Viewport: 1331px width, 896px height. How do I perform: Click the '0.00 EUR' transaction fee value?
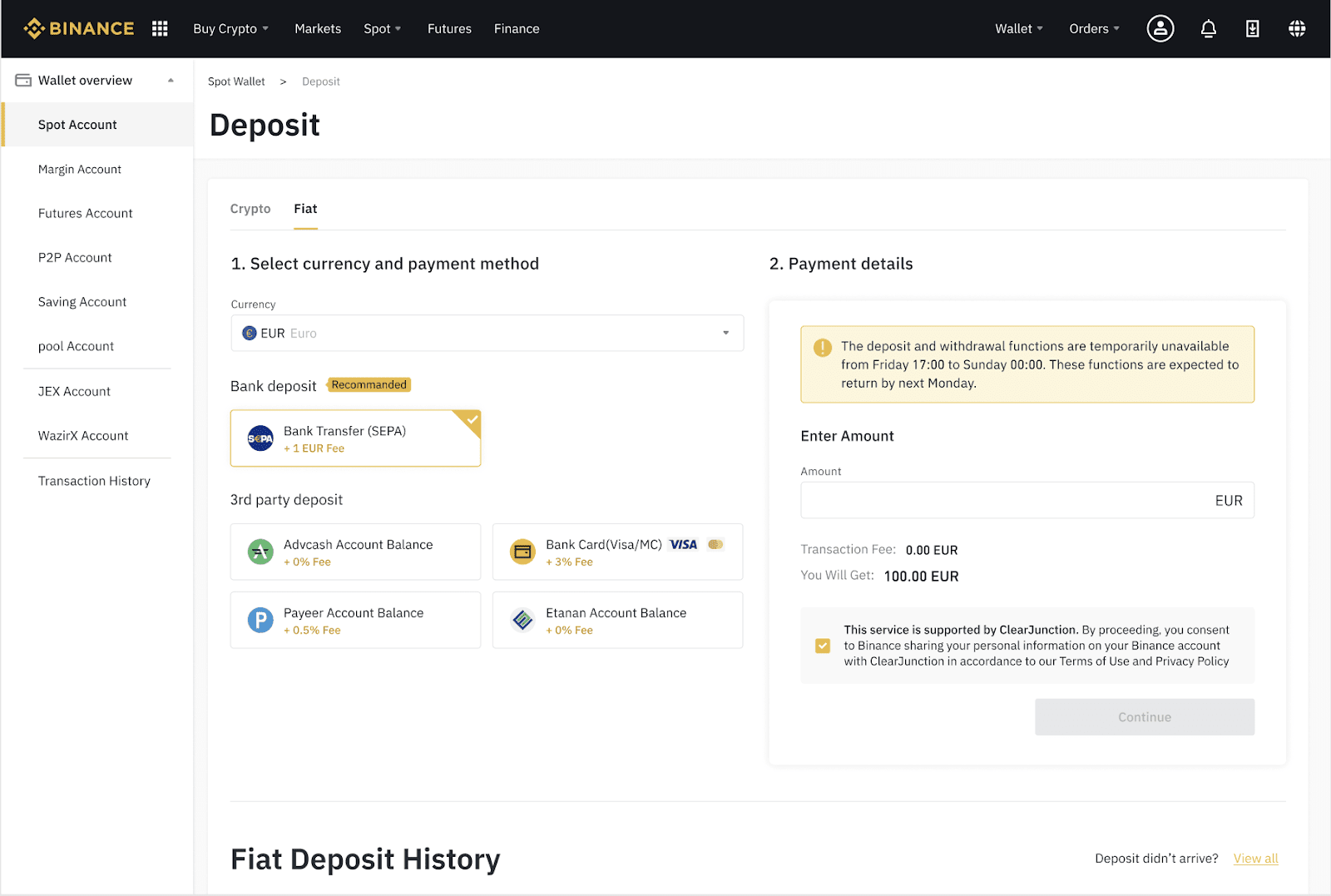[932, 550]
